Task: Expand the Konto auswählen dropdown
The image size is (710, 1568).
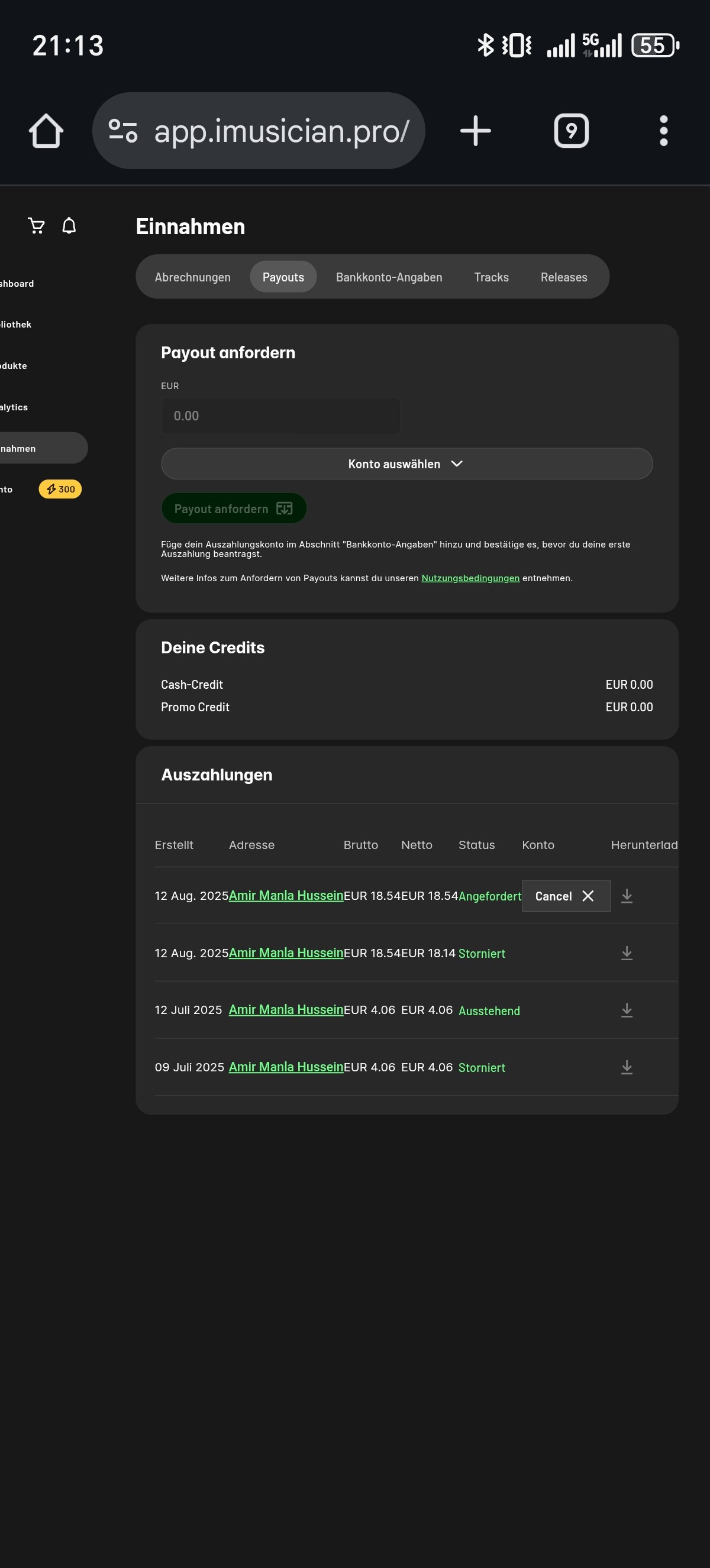Action: coord(406,464)
